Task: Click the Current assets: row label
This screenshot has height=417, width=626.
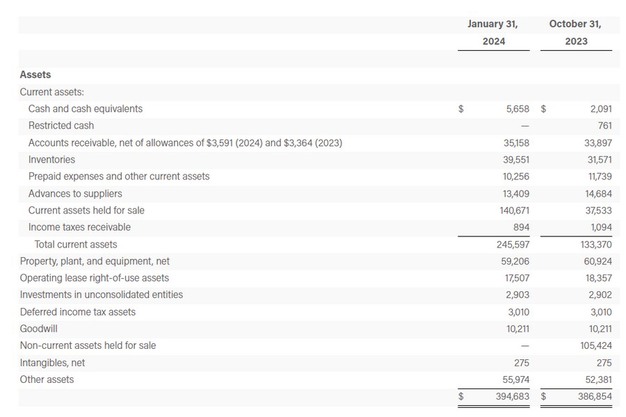Action: pos(52,91)
